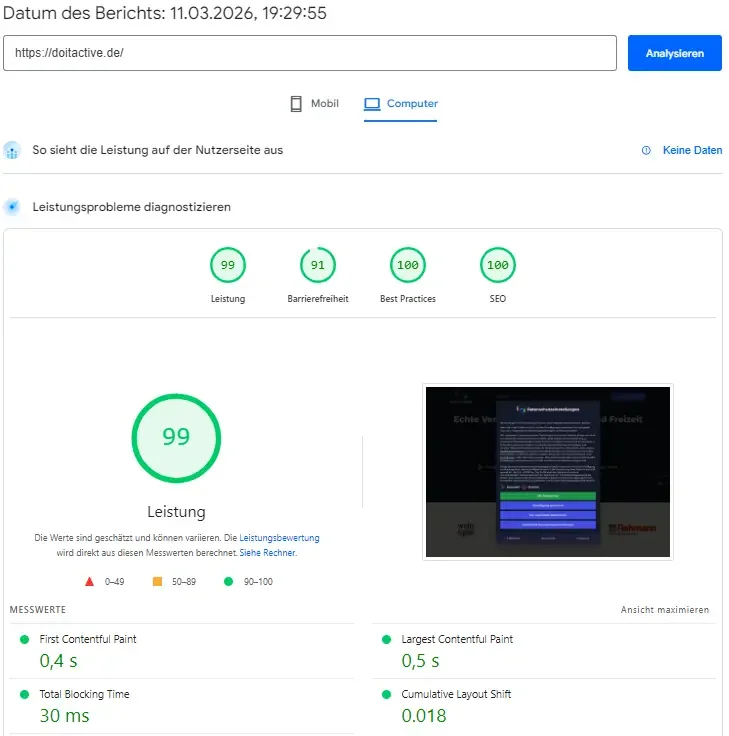Click the Analysieren button
This screenshot has width=729, height=736.
click(x=675, y=53)
